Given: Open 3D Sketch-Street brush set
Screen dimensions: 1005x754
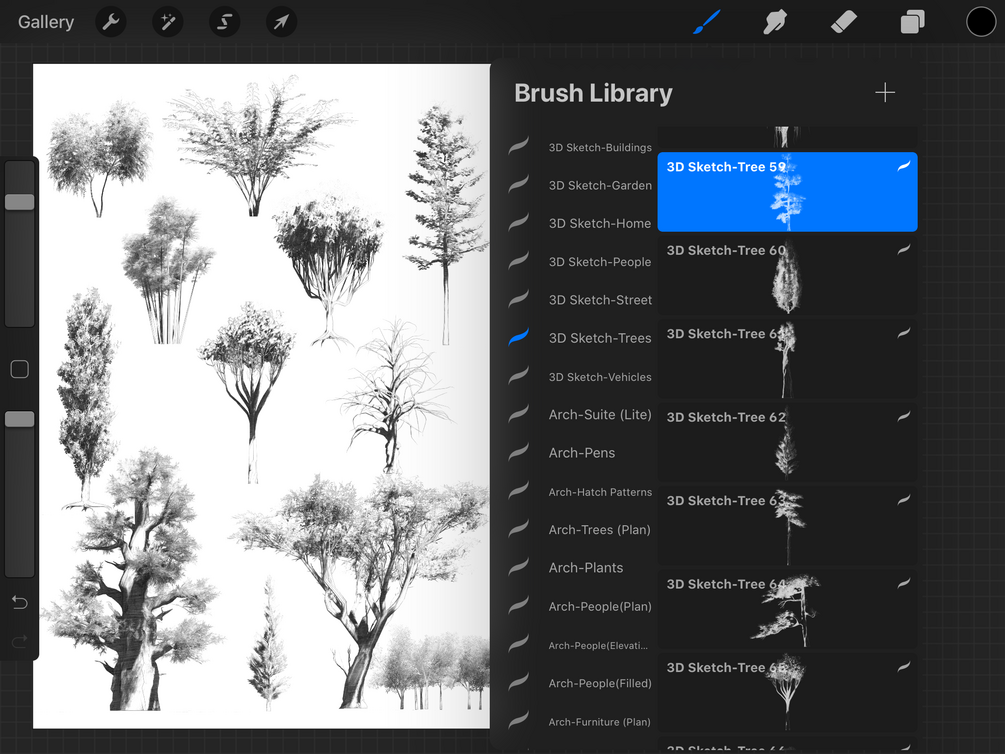Looking at the screenshot, I should coord(600,299).
